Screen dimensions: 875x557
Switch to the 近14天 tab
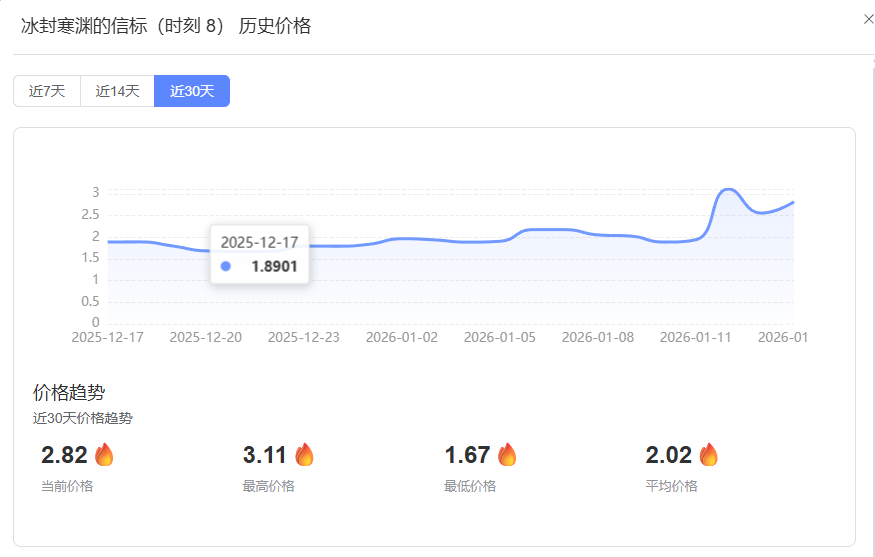[x=117, y=91]
